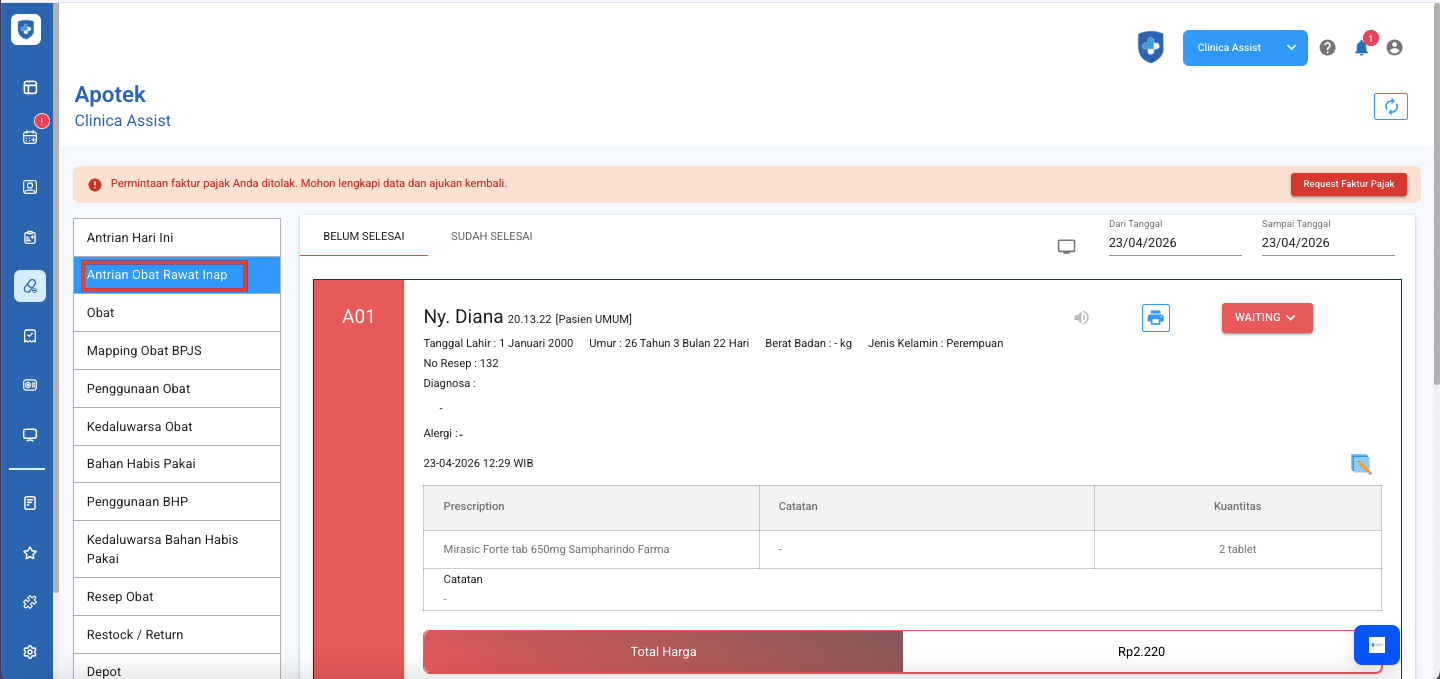Click the Sampai Tanggal date field
The height and width of the screenshot is (679, 1440).
[1327, 243]
